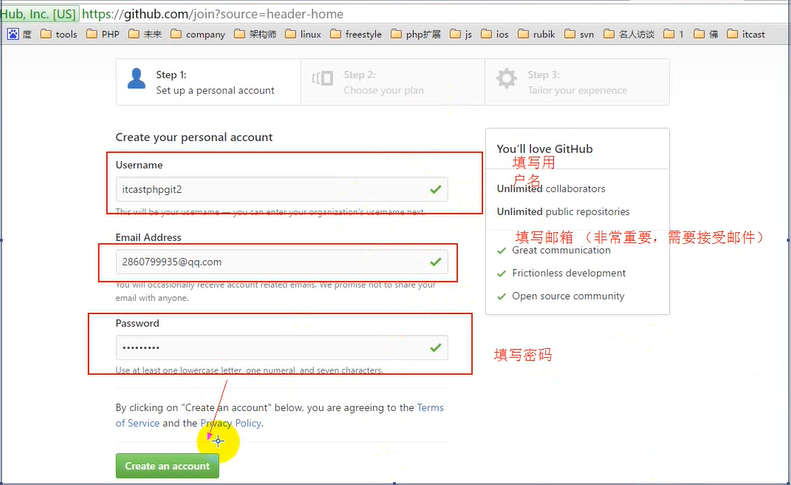
Task: Click the Email Address input field
Action: click(282, 261)
